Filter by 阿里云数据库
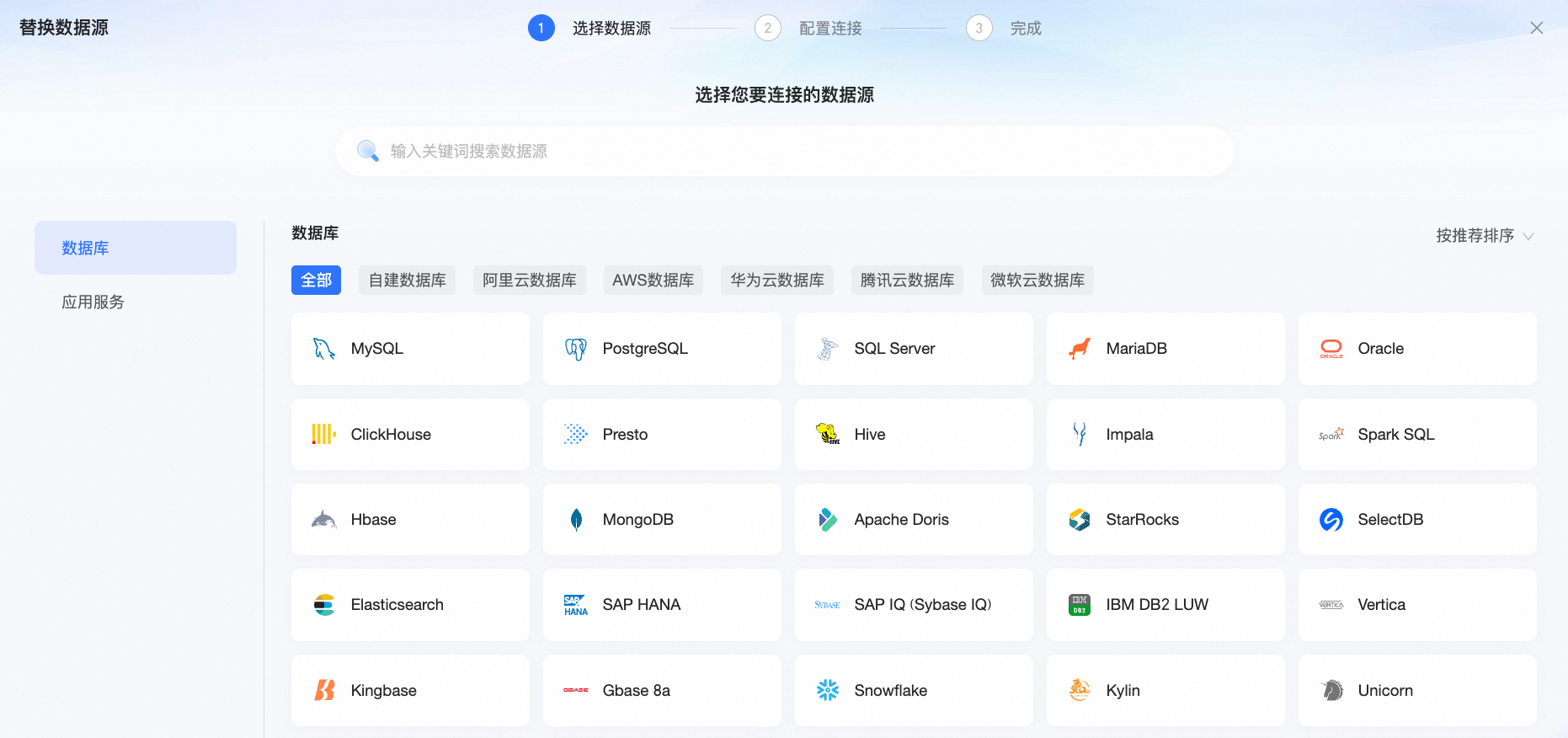 pyautogui.click(x=530, y=281)
